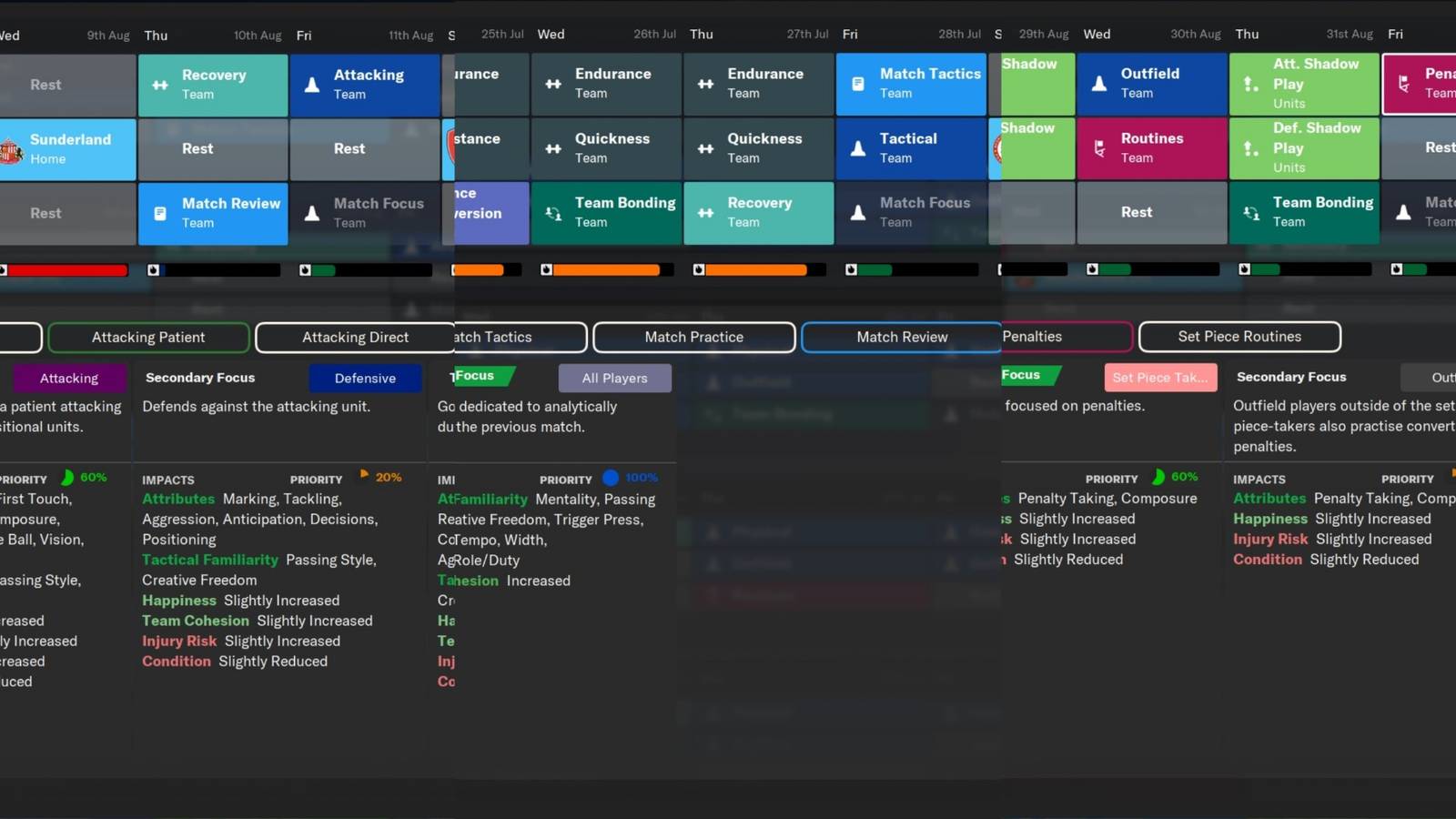The image size is (1456, 819).
Task: Click the Sunderland Home fixture tile
Action: tap(68, 150)
